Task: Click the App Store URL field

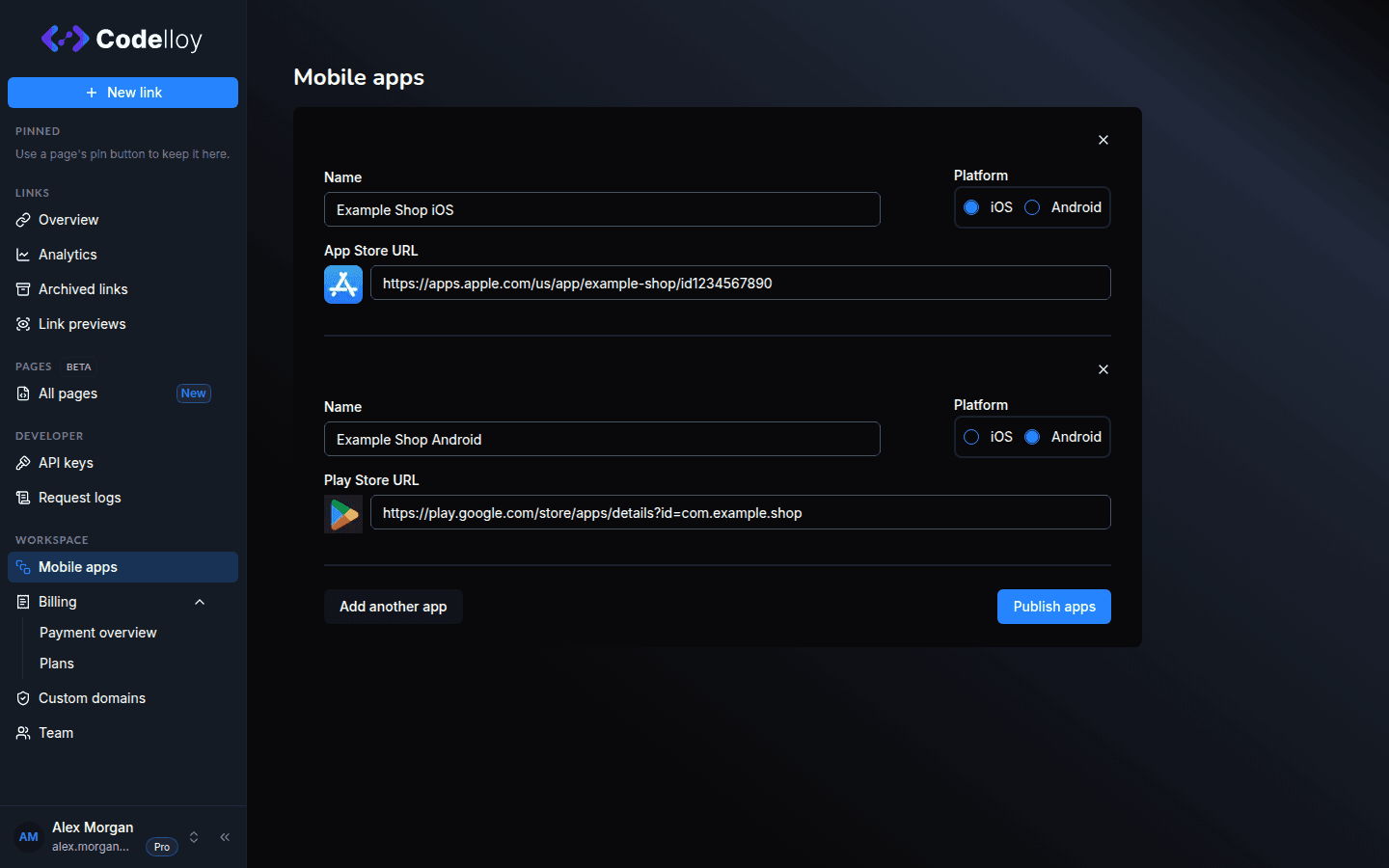Action: 741,283
